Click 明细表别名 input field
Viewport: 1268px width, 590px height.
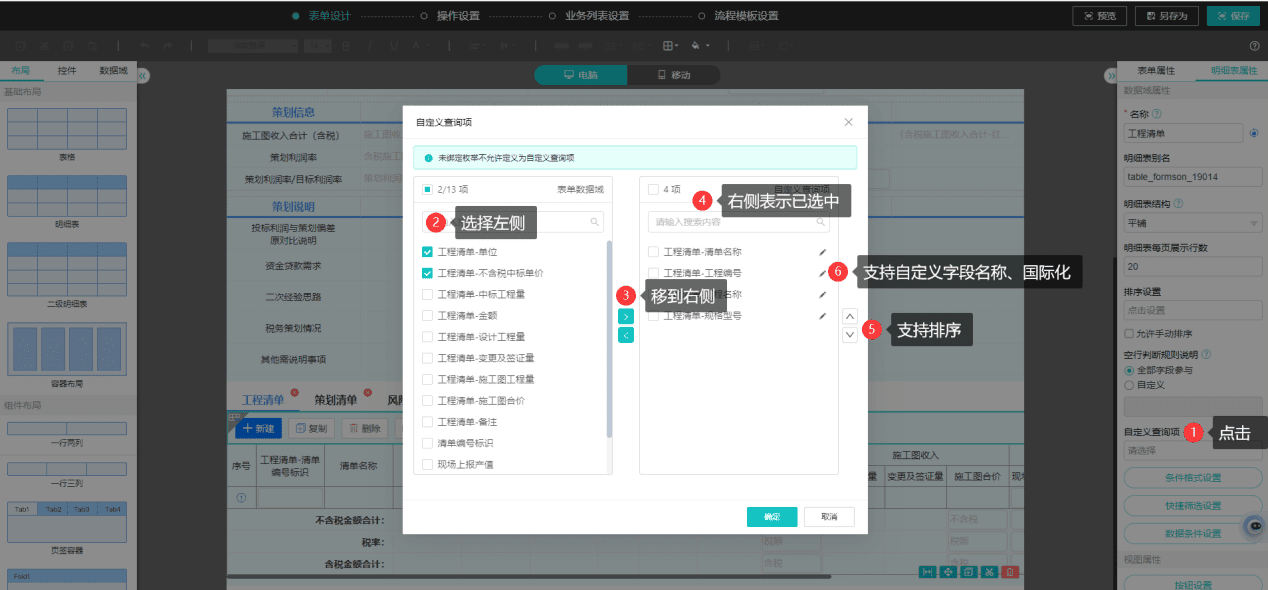point(1192,177)
